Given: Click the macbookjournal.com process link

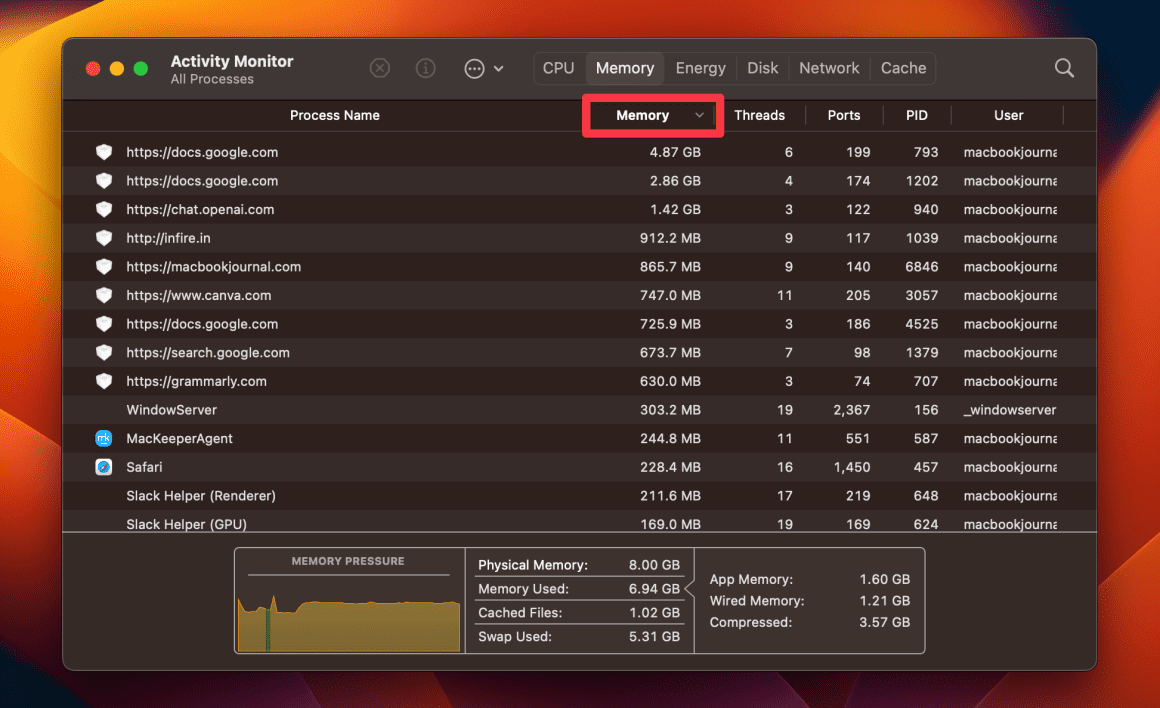Looking at the screenshot, I should pos(213,266).
